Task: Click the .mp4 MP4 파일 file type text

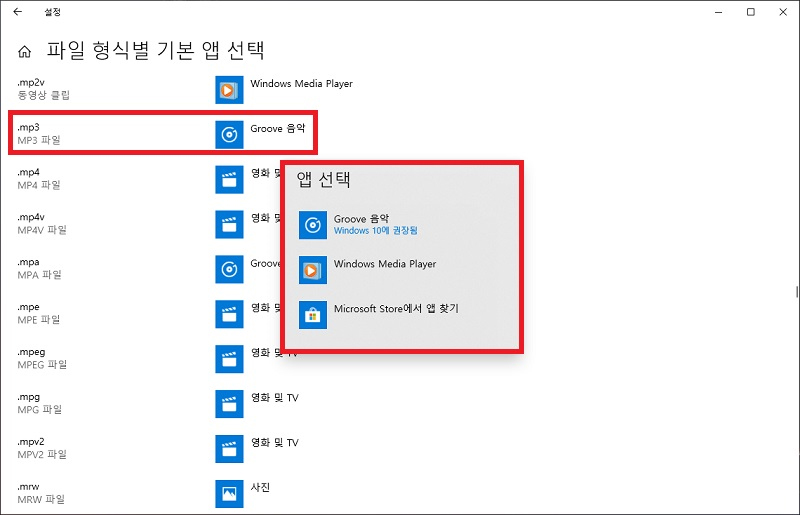Action: click(39, 179)
